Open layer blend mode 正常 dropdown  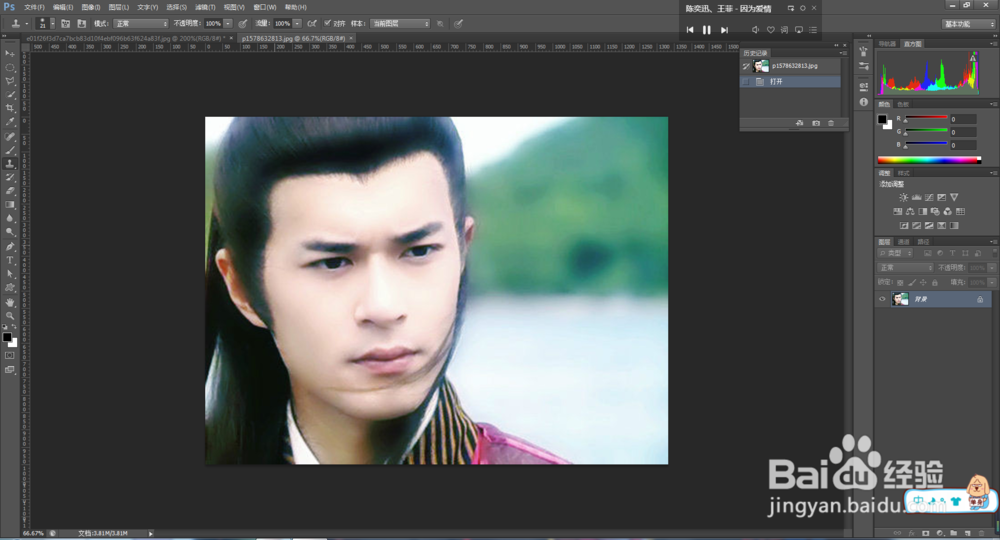click(906, 268)
